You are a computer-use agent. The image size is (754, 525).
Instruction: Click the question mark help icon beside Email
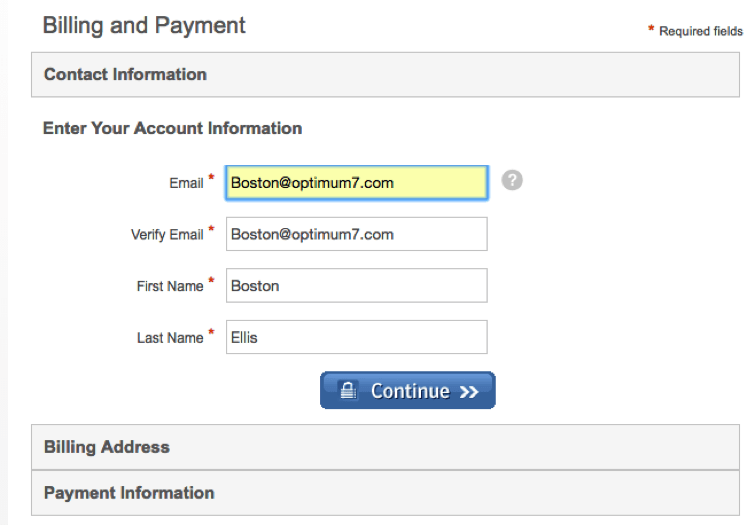(x=512, y=180)
